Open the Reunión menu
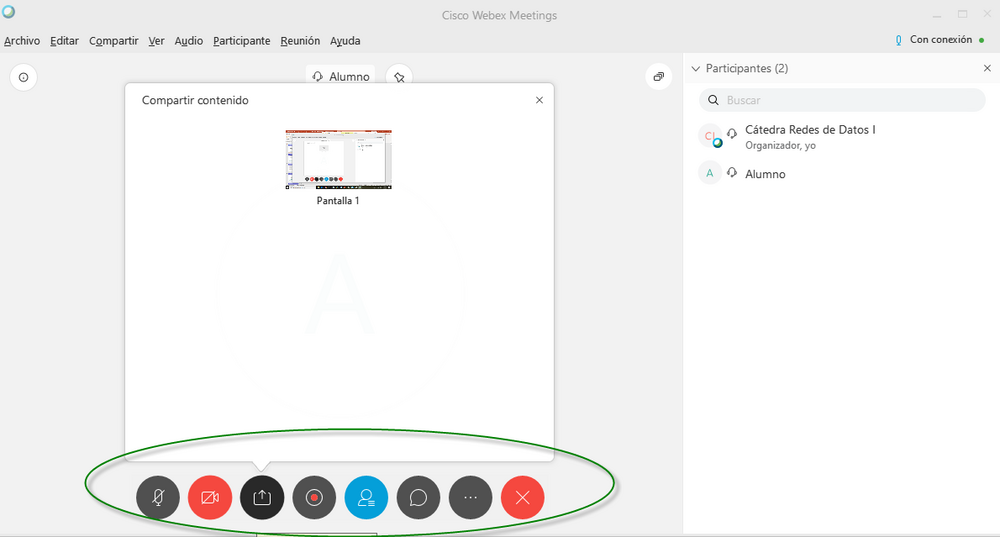 click(x=300, y=41)
